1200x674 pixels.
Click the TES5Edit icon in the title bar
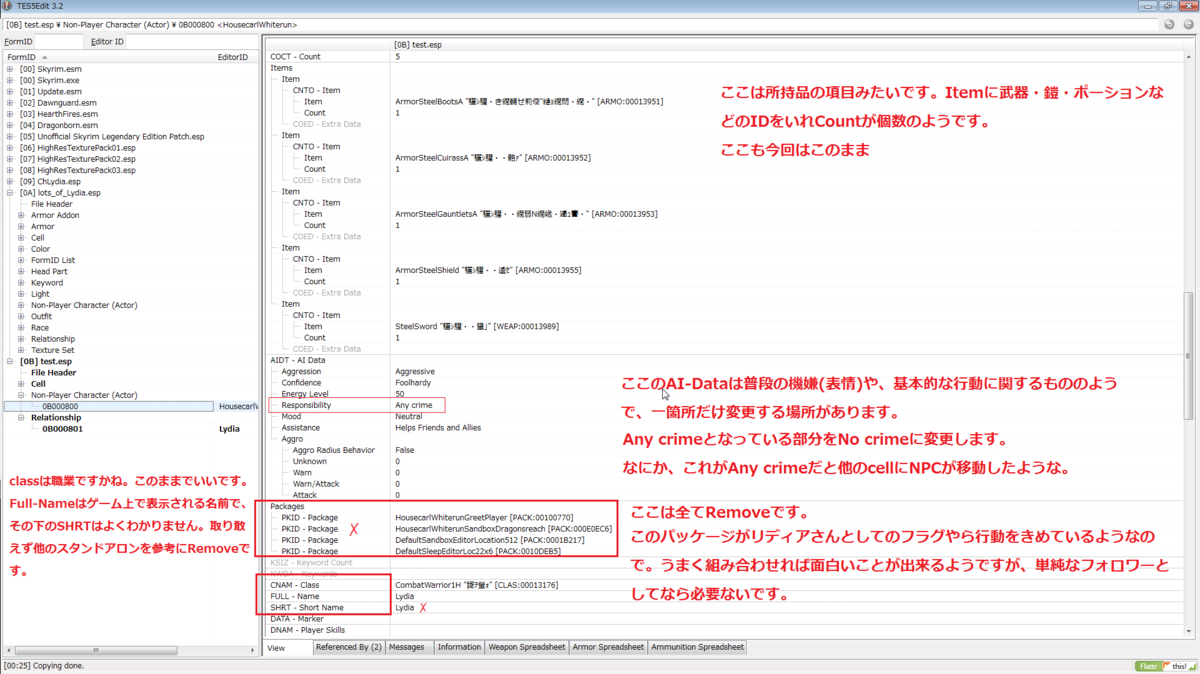tap(7, 5)
